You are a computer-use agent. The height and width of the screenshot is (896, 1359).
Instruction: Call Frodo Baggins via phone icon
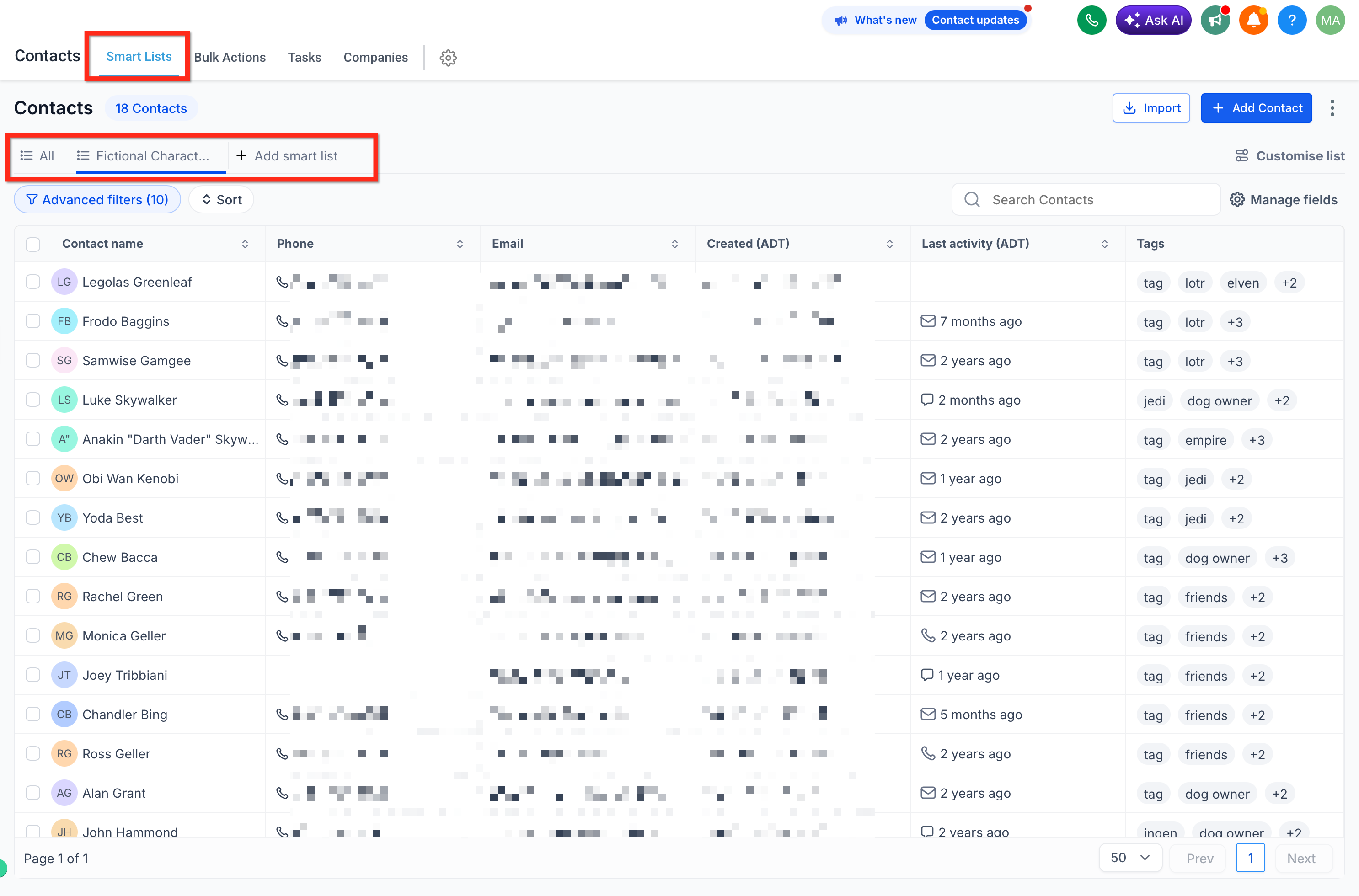click(282, 321)
